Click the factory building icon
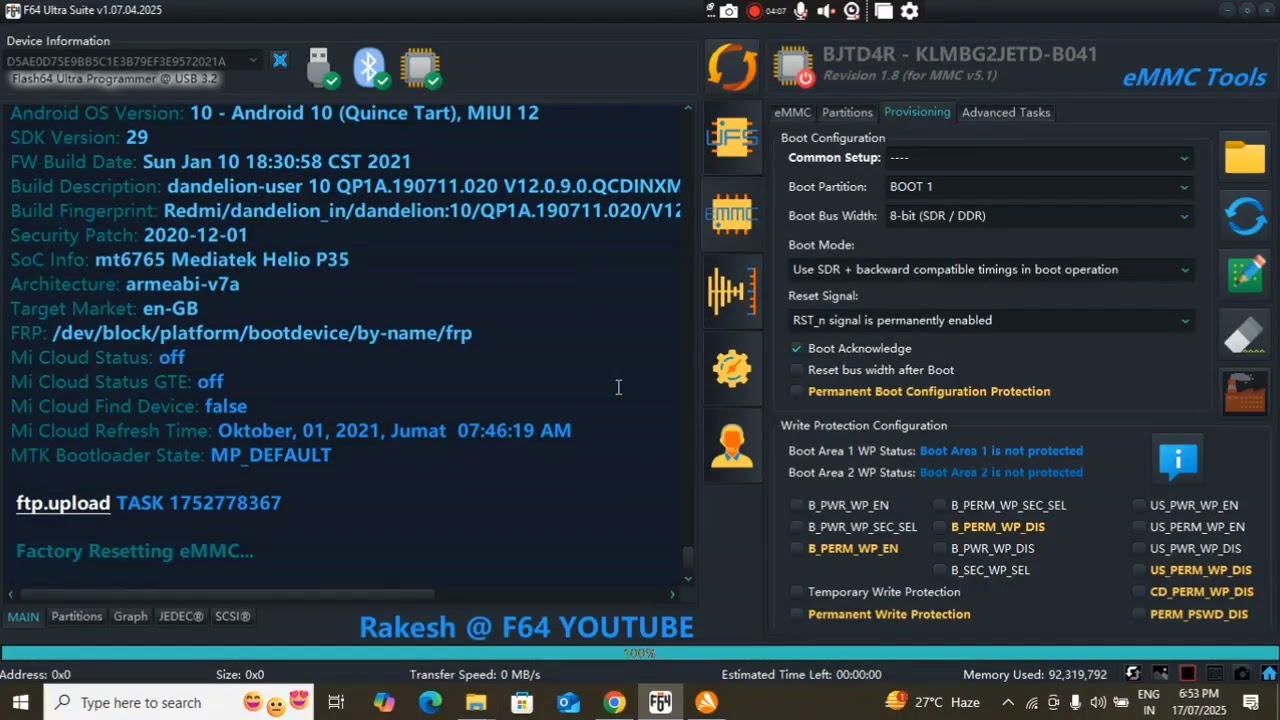 coord(1245,392)
